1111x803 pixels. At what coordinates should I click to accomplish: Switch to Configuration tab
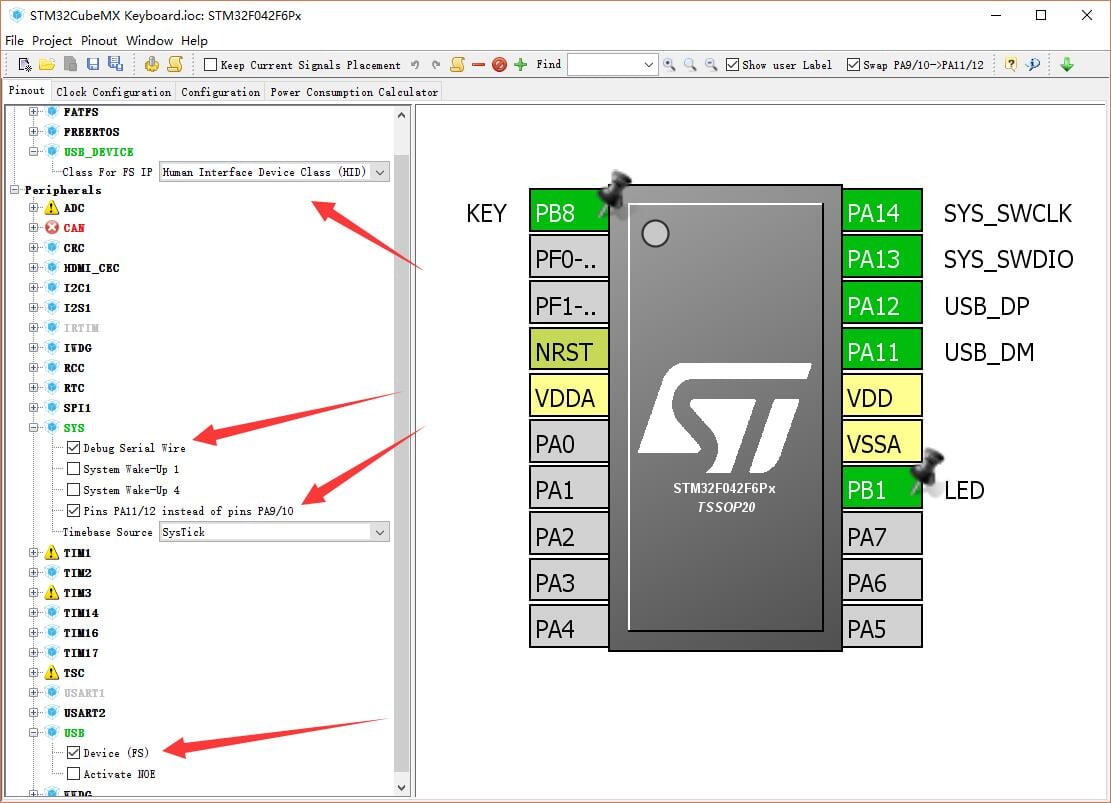(220, 91)
